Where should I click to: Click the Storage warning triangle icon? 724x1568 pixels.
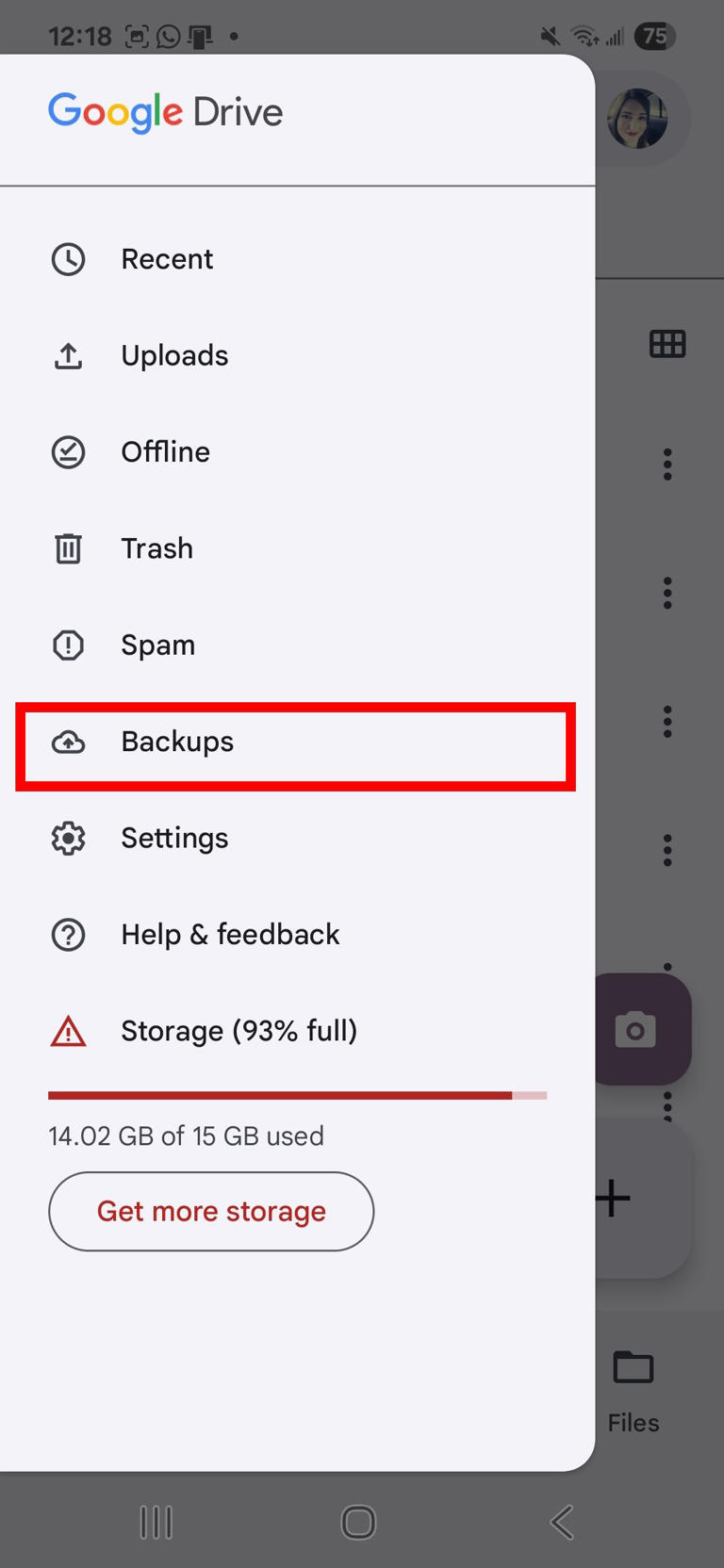(67, 1031)
